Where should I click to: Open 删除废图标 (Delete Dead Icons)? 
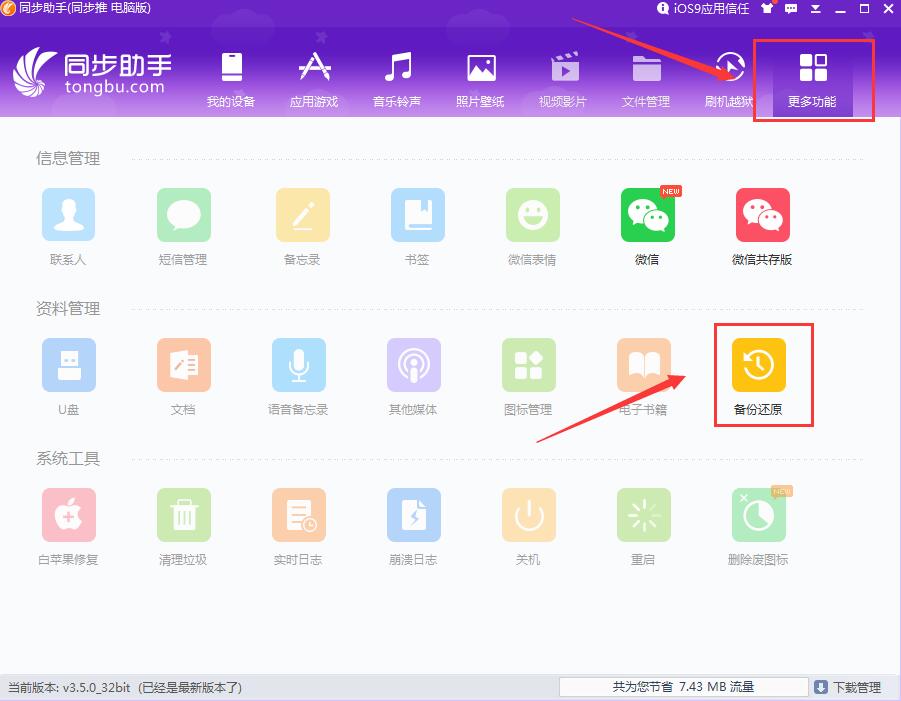click(759, 514)
